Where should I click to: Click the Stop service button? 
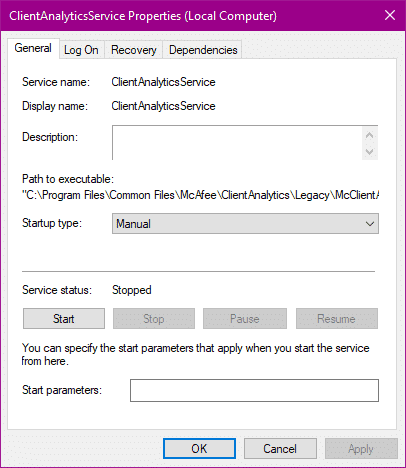coord(154,319)
